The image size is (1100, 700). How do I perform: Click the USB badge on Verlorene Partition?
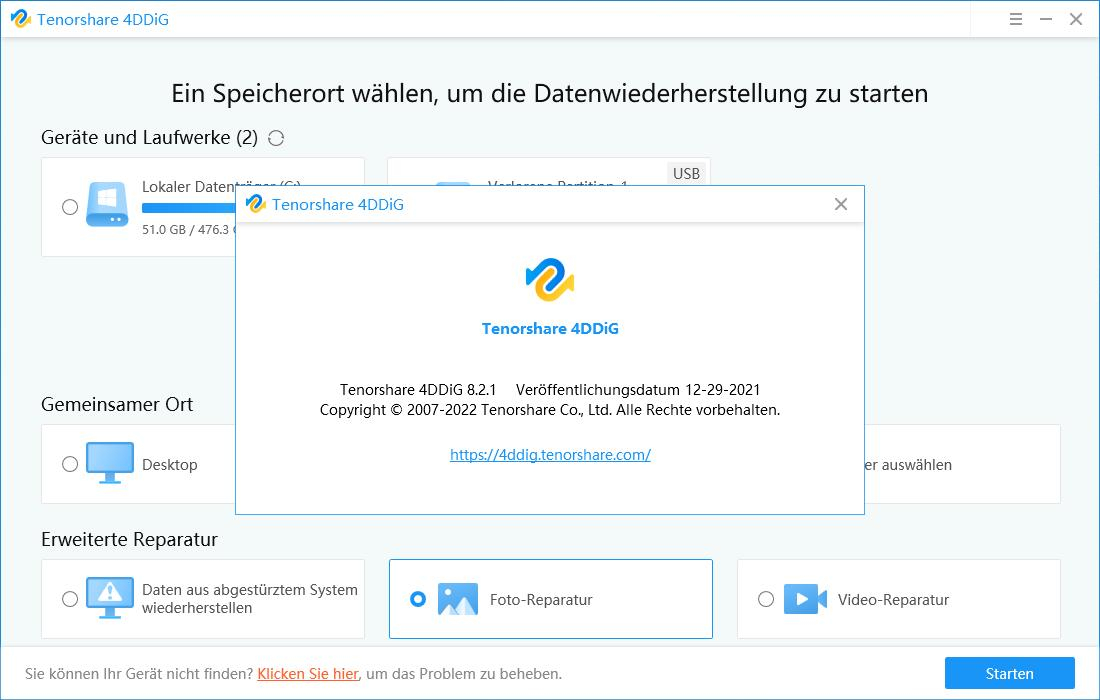click(x=686, y=172)
